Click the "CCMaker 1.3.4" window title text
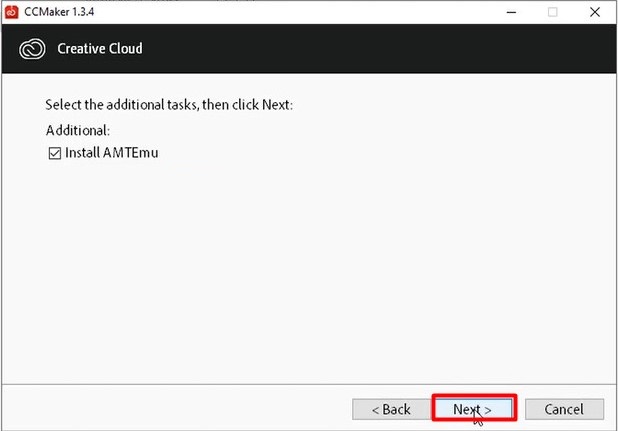Image resolution: width=618 pixels, height=431 pixels. (61, 13)
